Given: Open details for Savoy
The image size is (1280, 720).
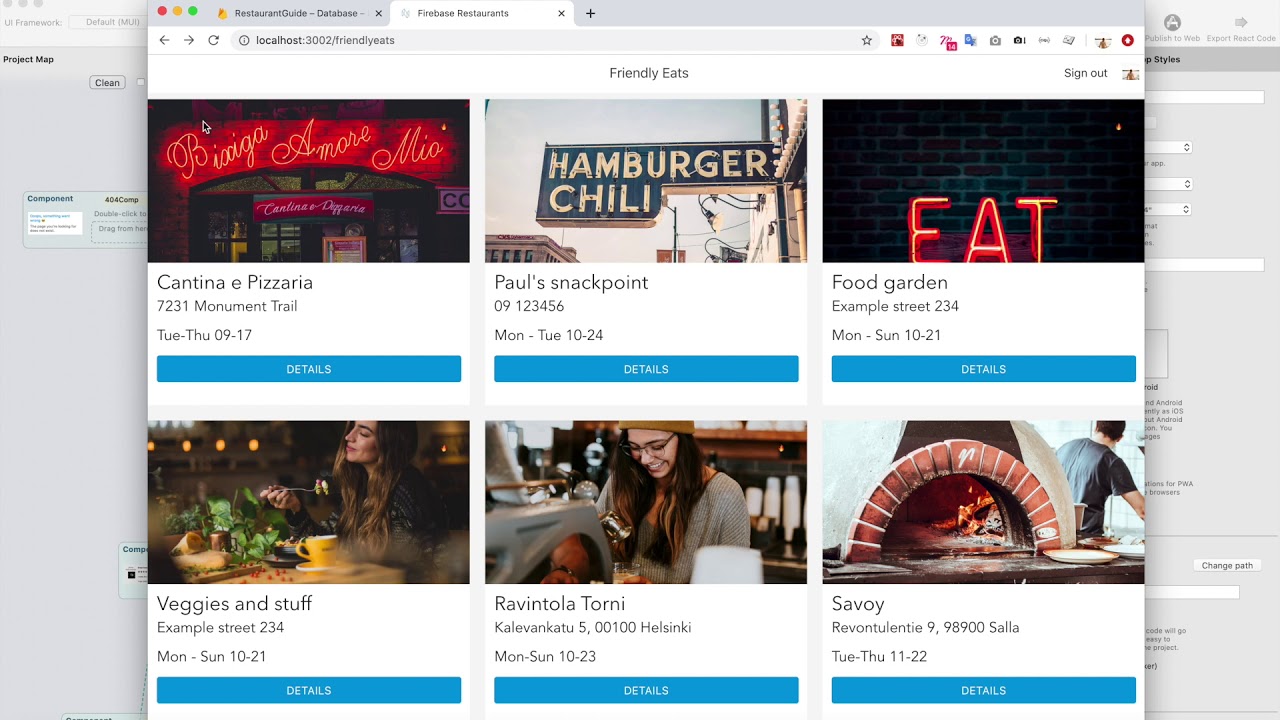Looking at the screenshot, I should click(x=984, y=690).
